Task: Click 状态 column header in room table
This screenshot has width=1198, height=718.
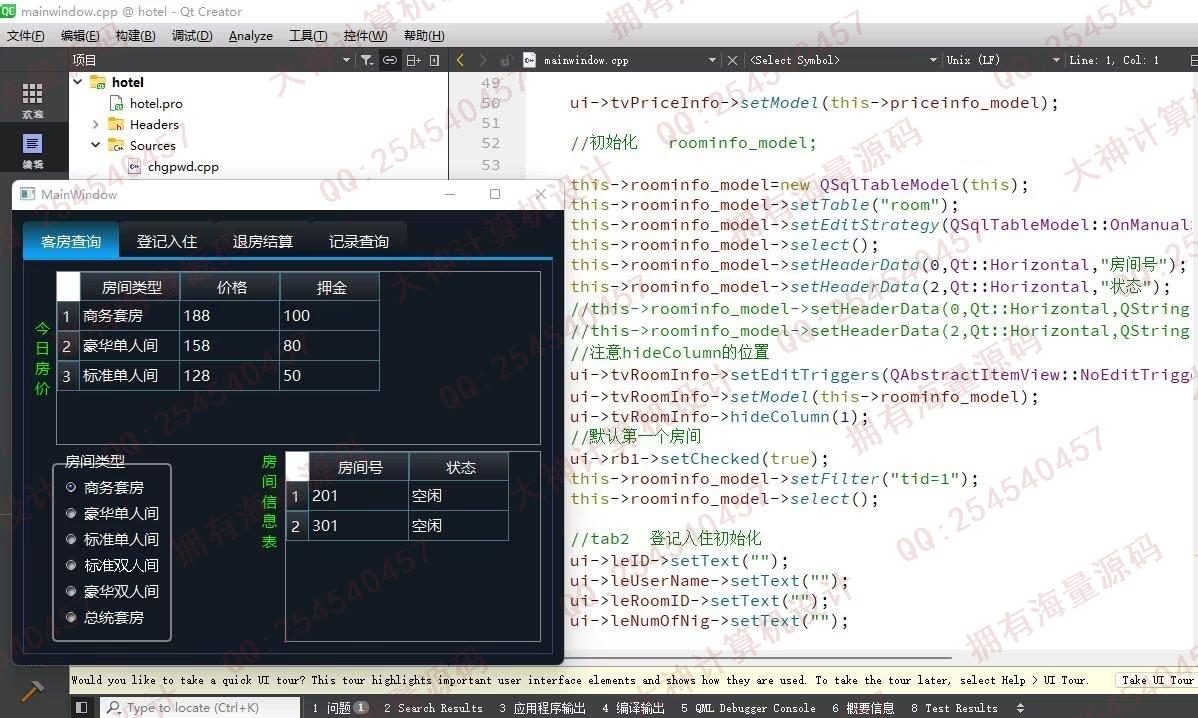Action: pyautogui.click(x=460, y=467)
